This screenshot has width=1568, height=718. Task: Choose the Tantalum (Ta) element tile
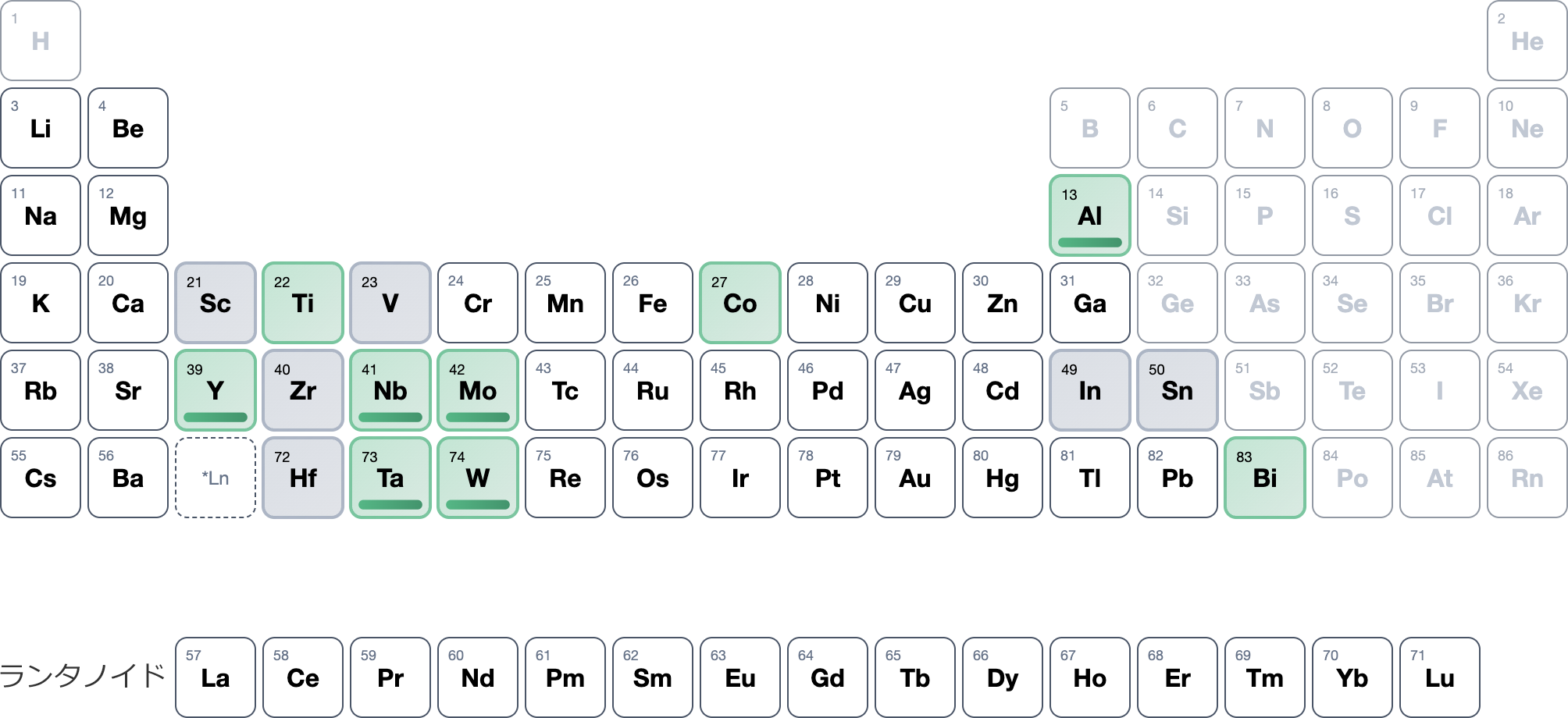tap(390, 478)
